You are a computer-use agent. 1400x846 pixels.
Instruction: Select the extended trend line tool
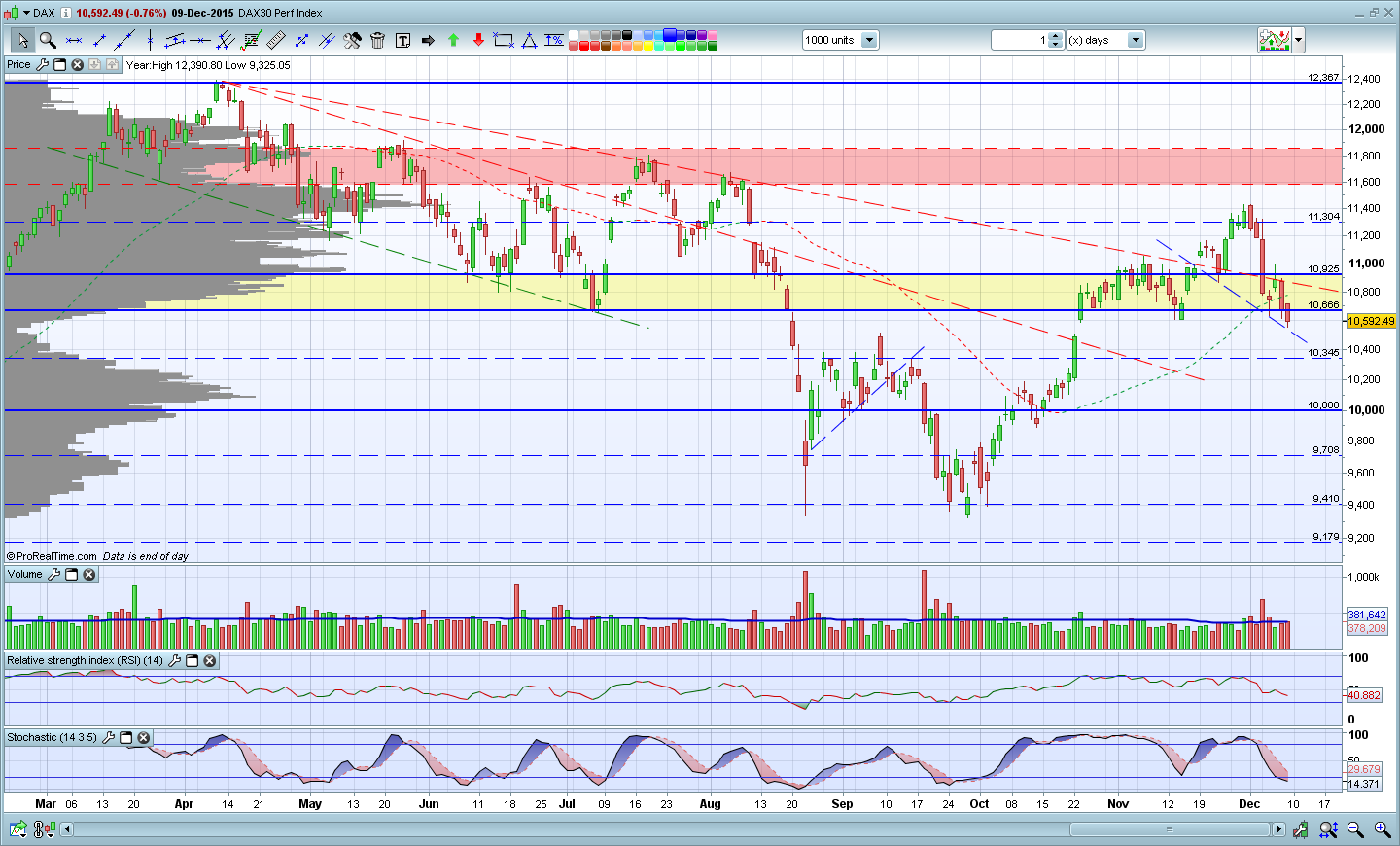[124, 40]
